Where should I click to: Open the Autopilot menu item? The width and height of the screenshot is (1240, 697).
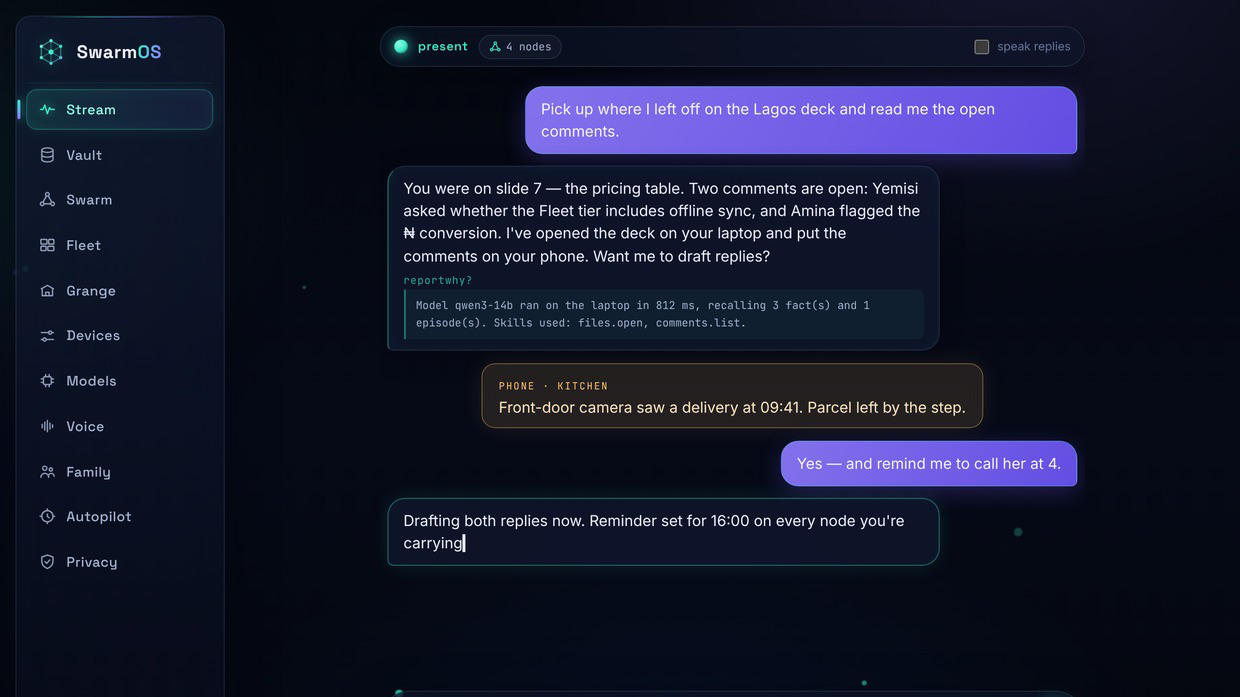119,517
